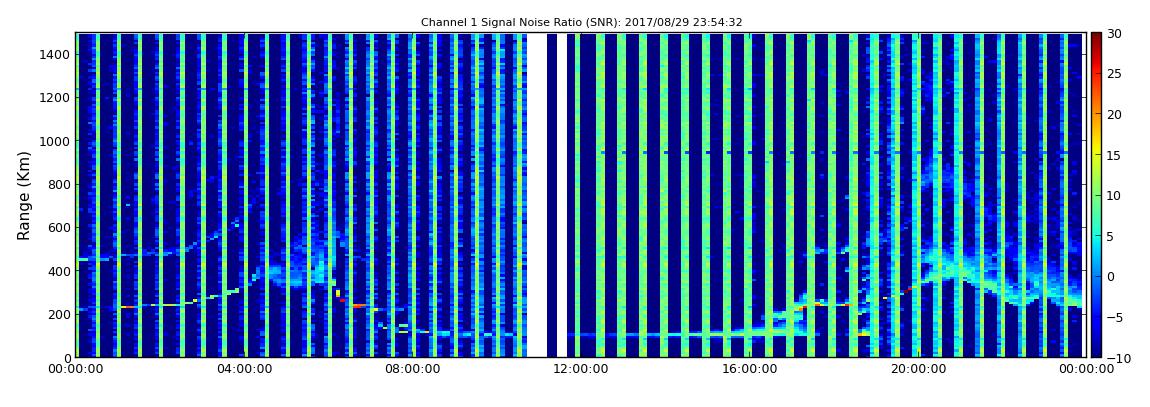Click the 1400 range tick label

click(56, 54)
